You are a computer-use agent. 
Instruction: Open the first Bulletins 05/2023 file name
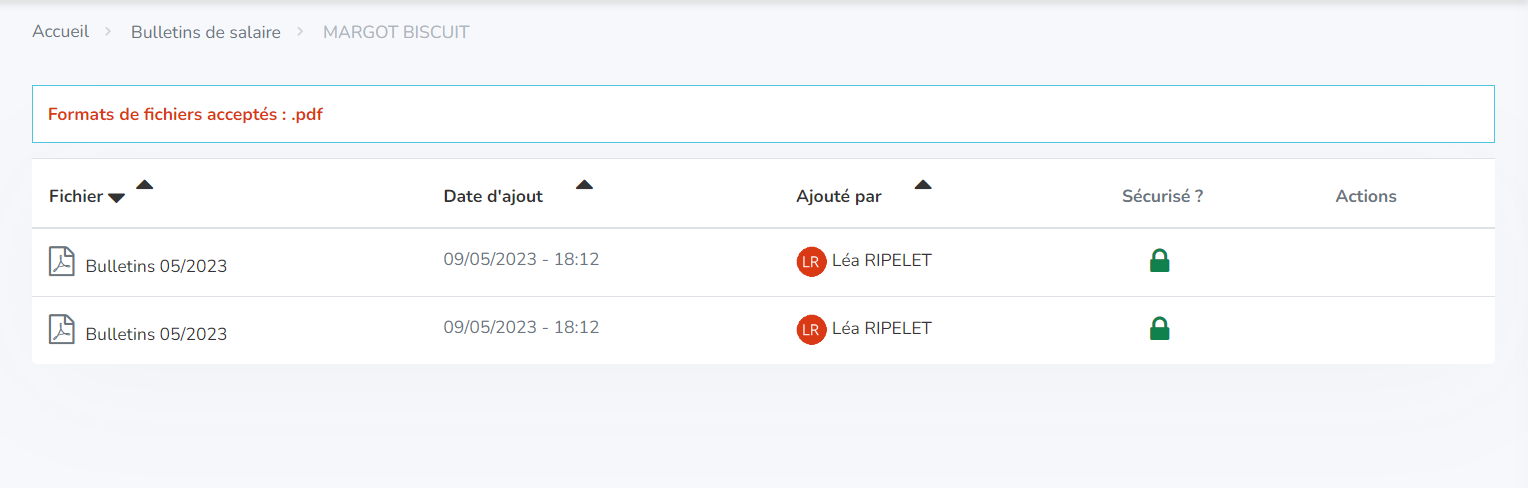point(156,266)
